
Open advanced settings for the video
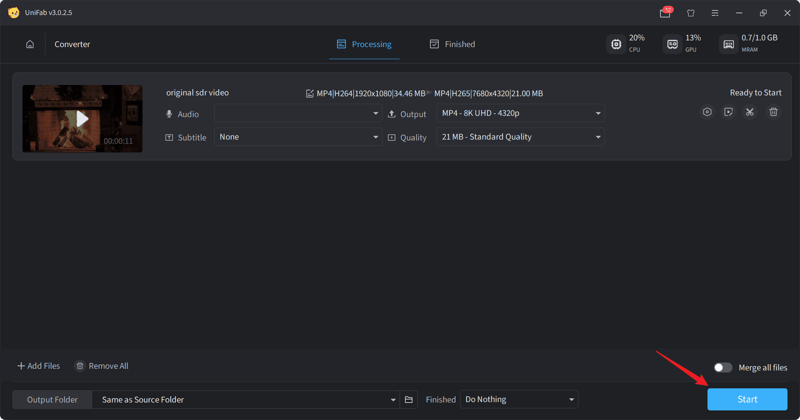pos(707,112)
